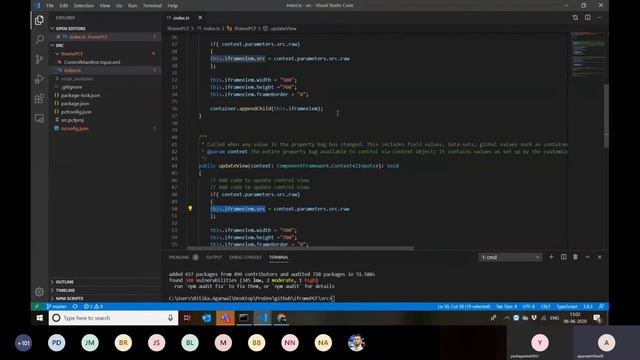This screenshot has width=640, height=360.
Task: Open Microsoft Teams from the taskbar
Action: click(x=225, y=318)
